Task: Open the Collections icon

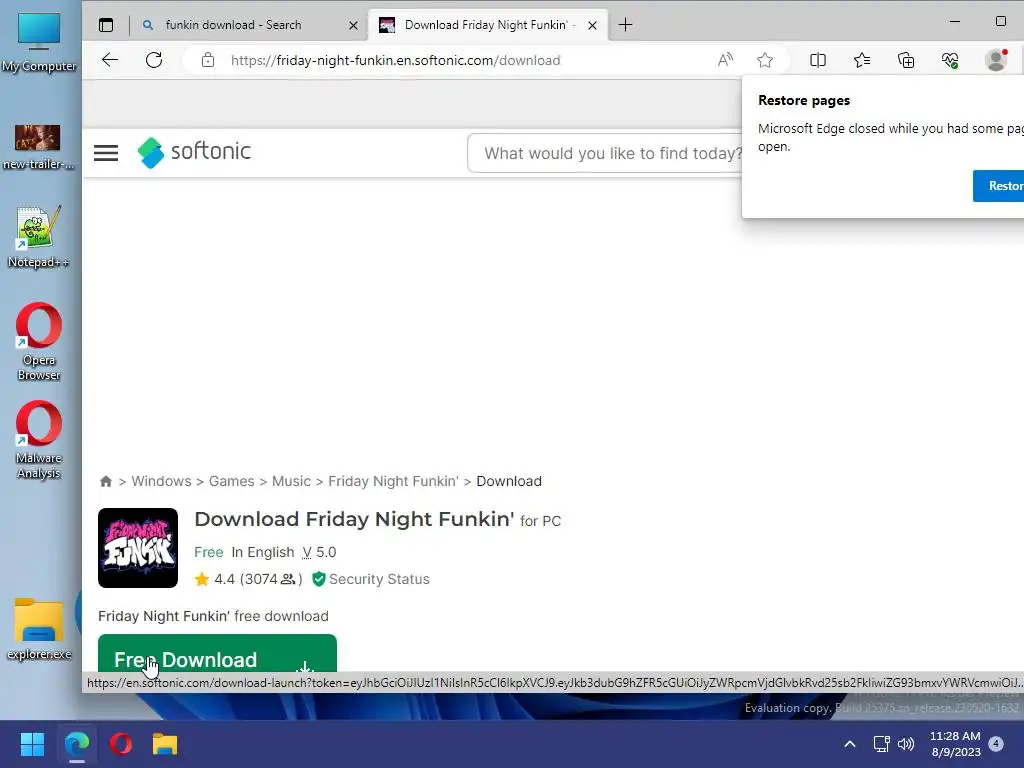Action: [906, 60]
